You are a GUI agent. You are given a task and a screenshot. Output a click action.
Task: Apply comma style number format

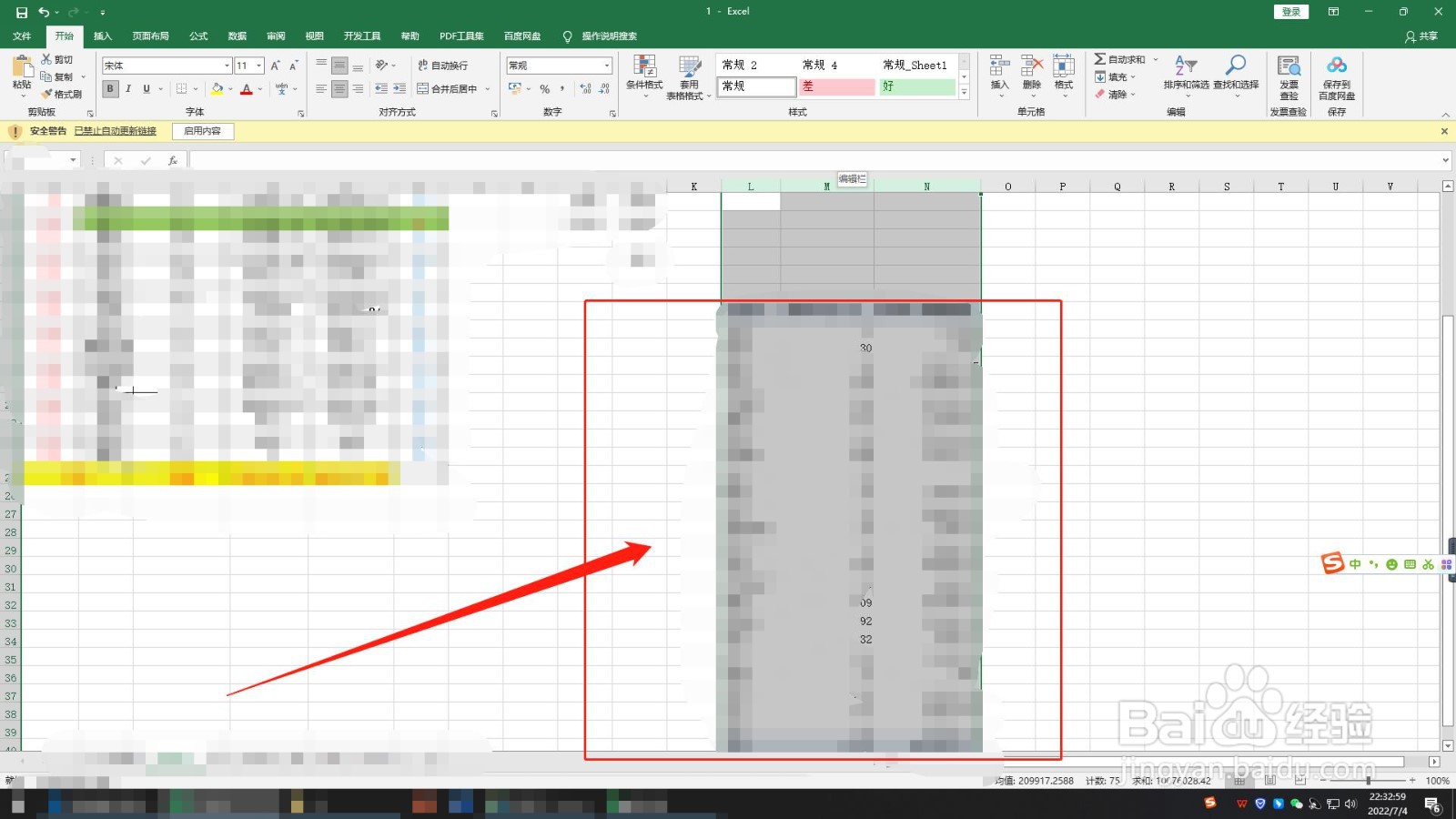[x=562, y=89]
